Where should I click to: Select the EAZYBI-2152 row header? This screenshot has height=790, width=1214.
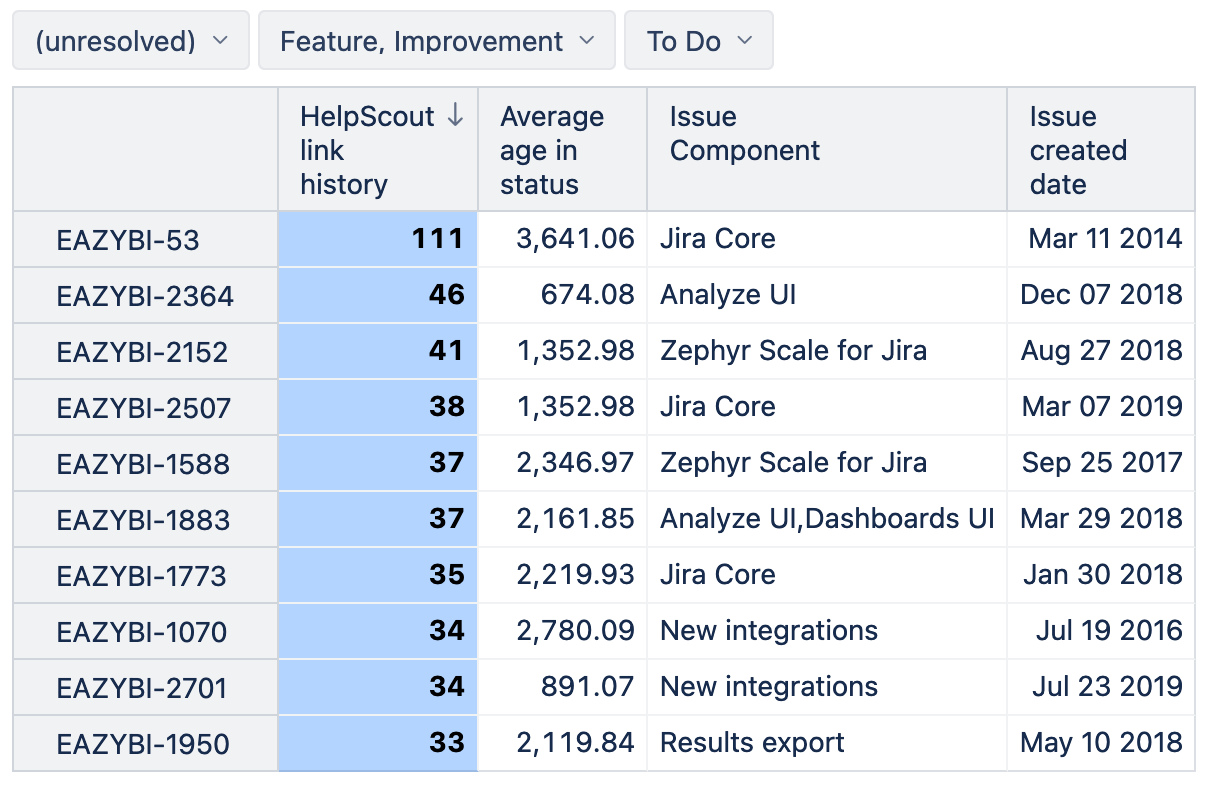click(x=146, y=352)
